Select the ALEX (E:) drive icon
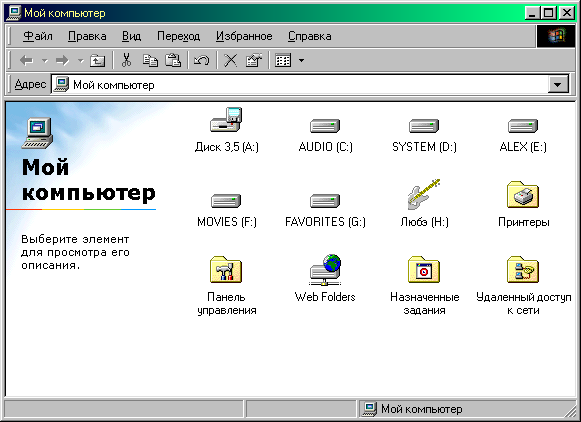581x422 pixels. 523,126
